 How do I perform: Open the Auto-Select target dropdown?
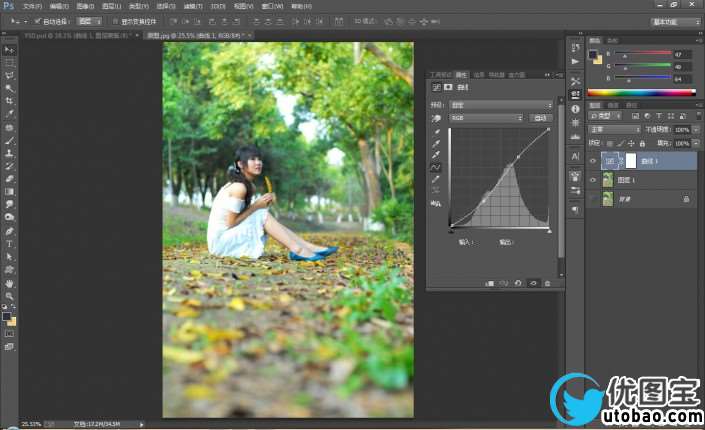click(x=89, y=21)
